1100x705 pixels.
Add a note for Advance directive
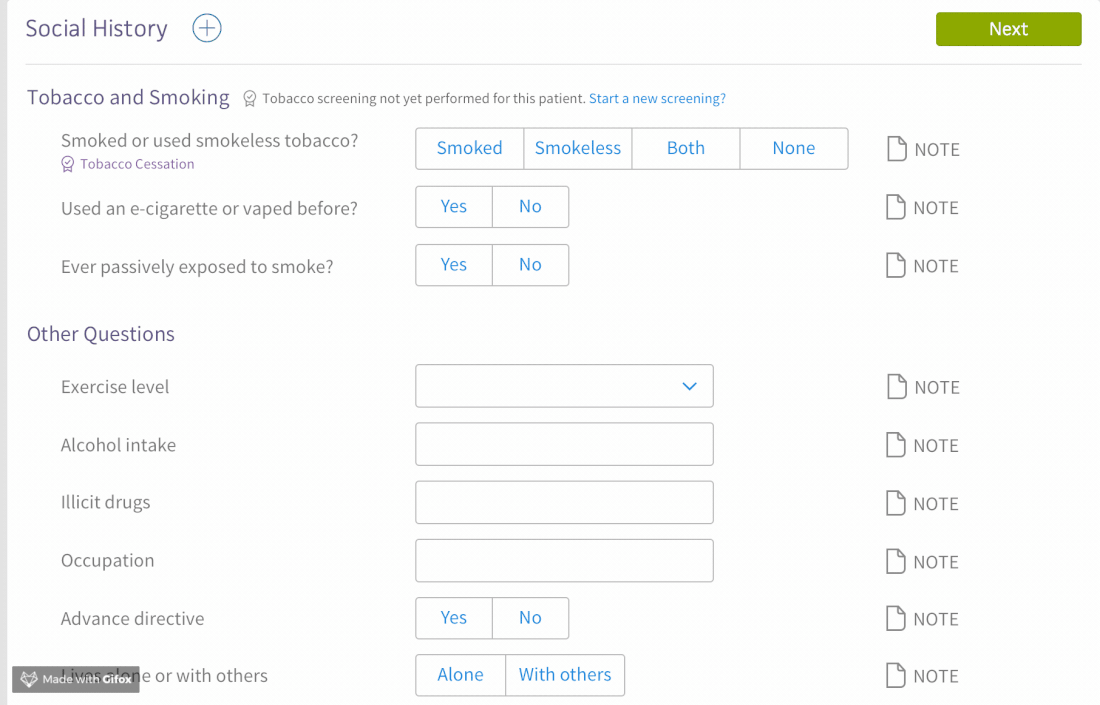point(896,618)
